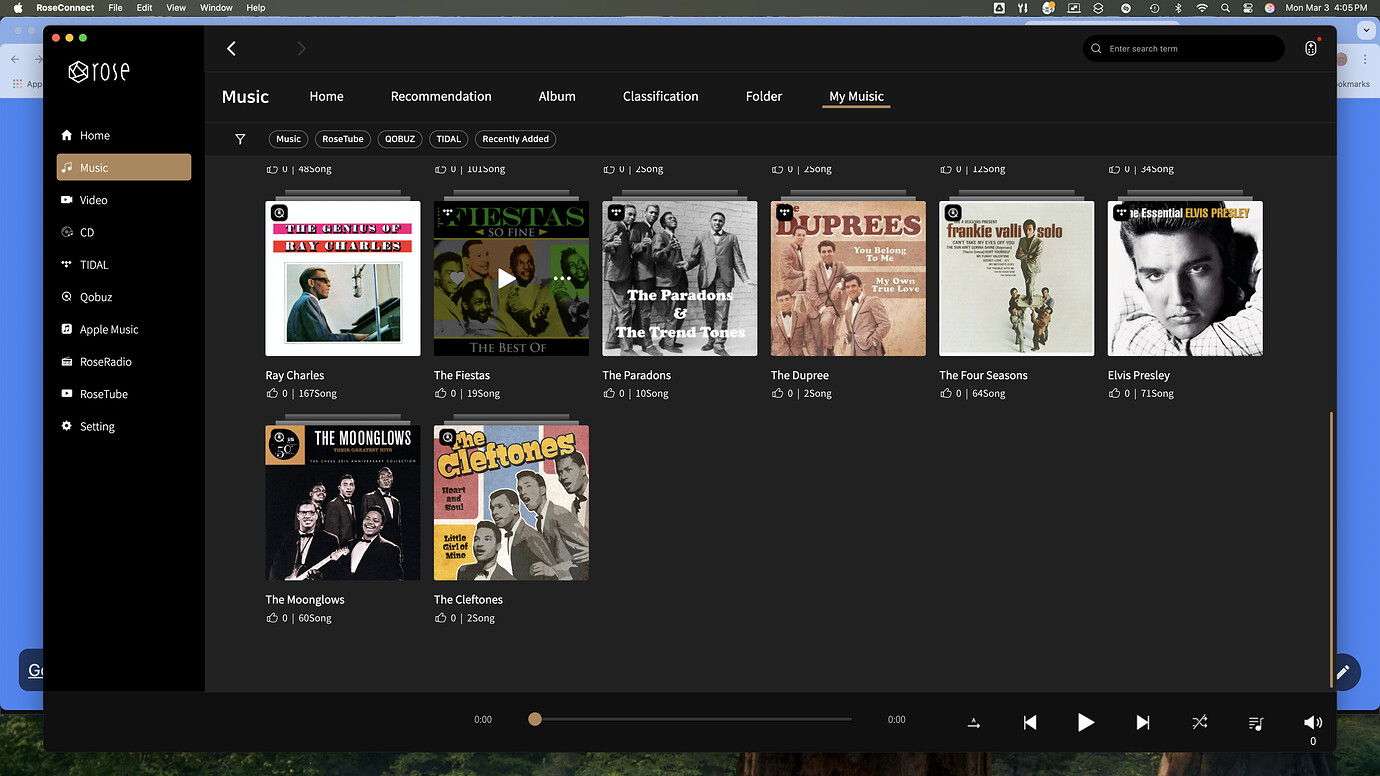The height and width of the screenshot is (776, 1380).
Task: Open The Duprees album cover
Action: click(x=848, y=278)
